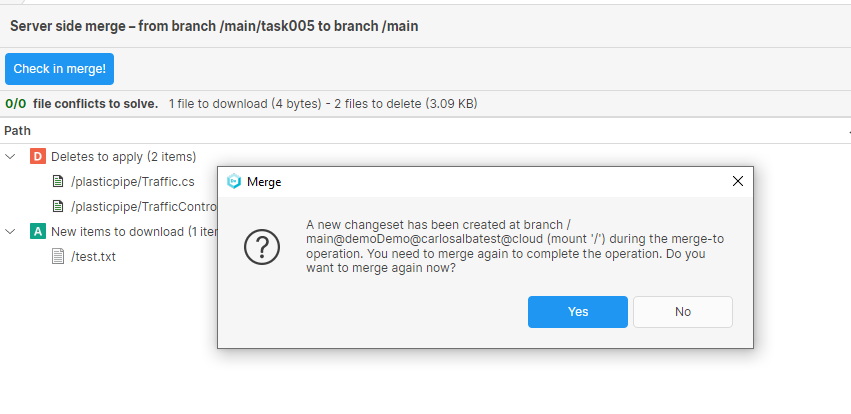Click the red D deletes icon
This screenshot has height=414, width=851.
tap(38, 156)
